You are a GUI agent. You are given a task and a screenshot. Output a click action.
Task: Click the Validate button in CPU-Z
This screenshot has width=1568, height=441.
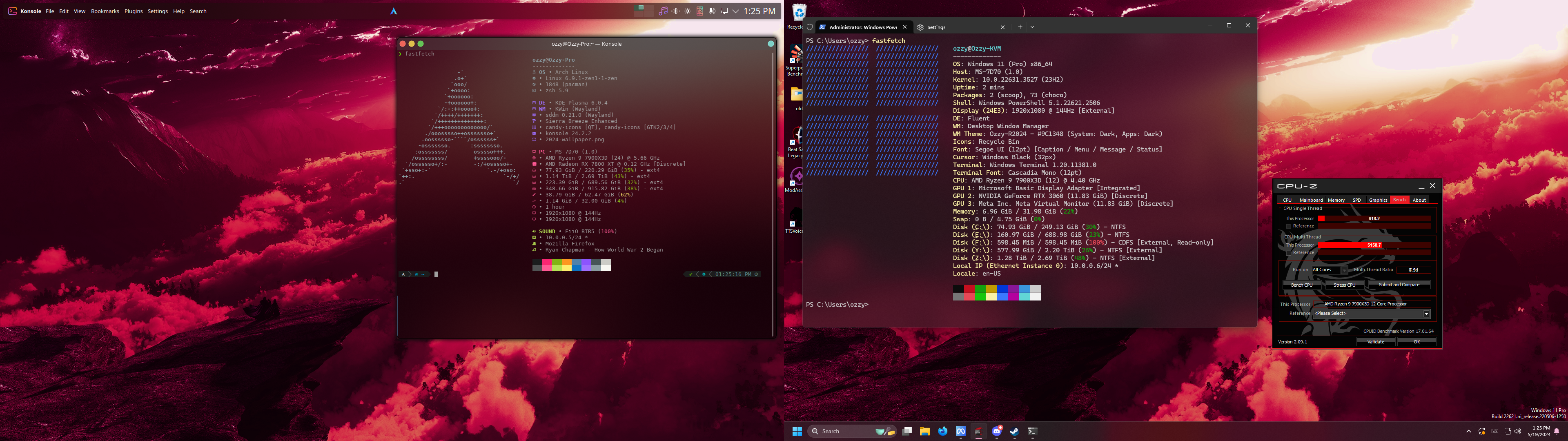click(1376, 342)
